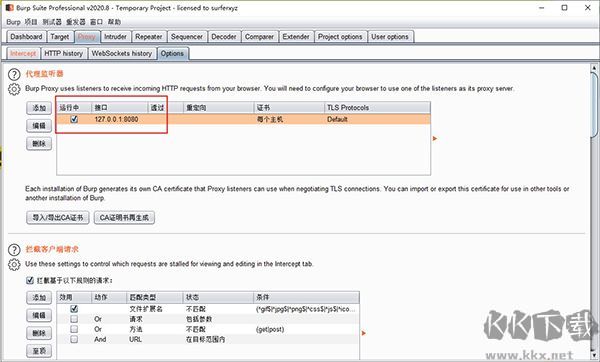Viewport: 600px width, 362px height.
Task: Switch to the Repeater tab
Action: [149, 37]
